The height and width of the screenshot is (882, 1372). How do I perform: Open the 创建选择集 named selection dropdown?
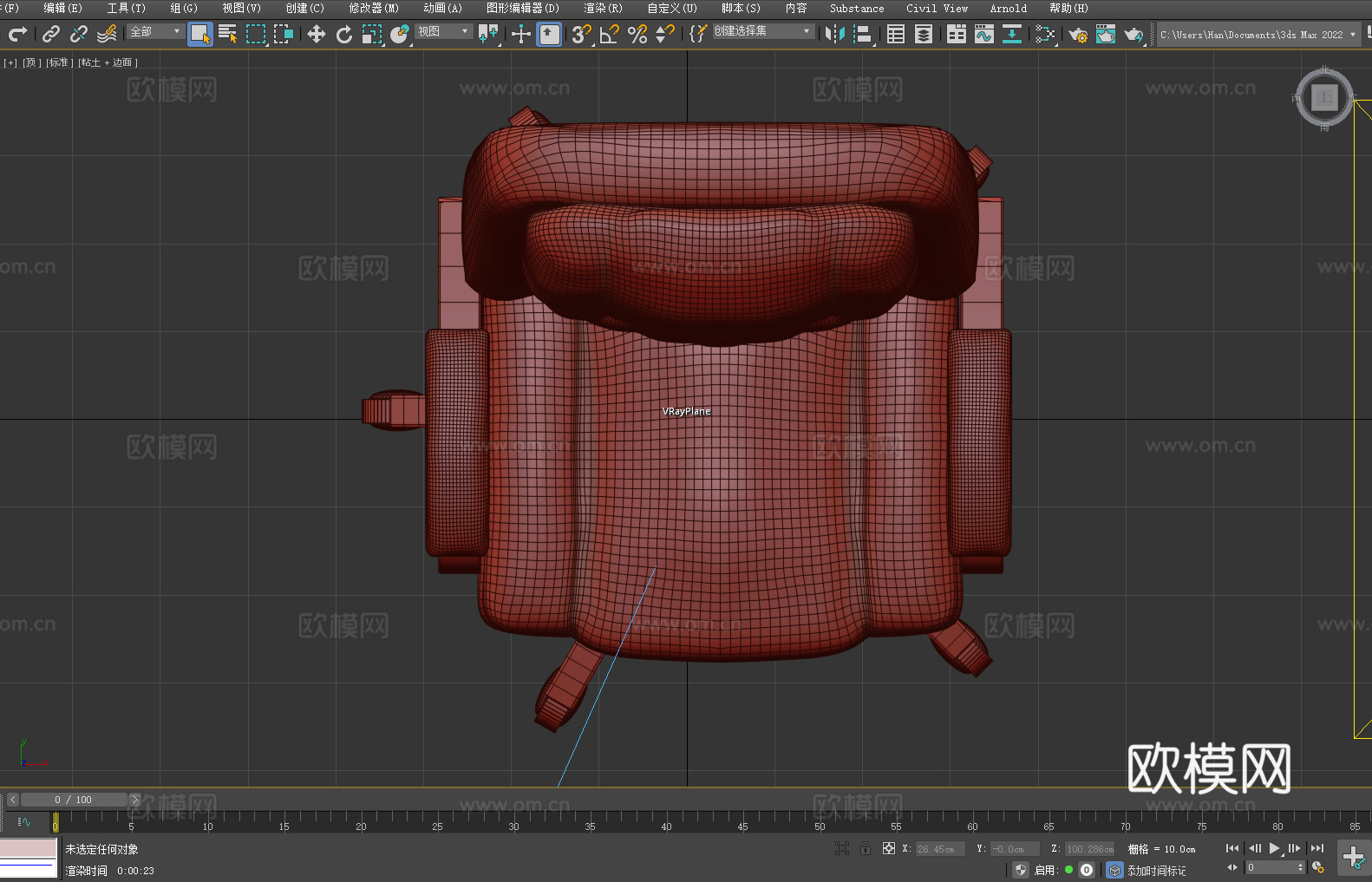(763, 31)
